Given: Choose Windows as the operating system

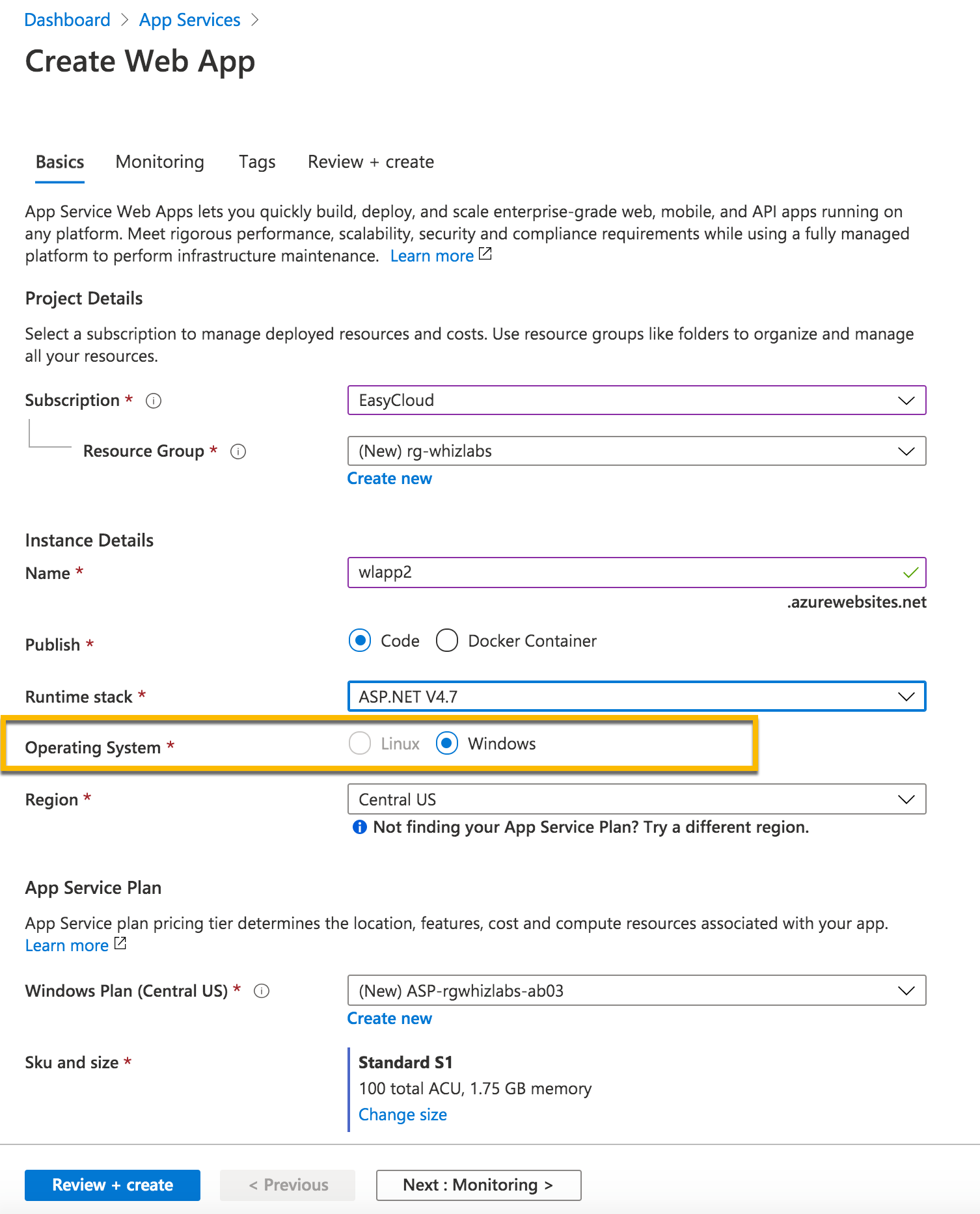Looking at the screenshot, I should (x=447, y=744).
